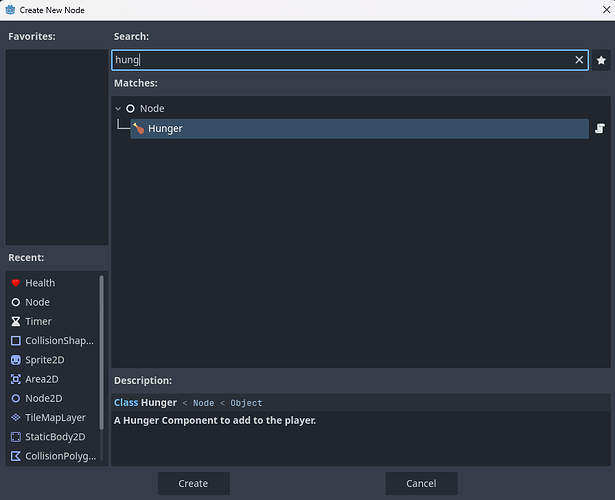Screen dimensions: 615x500
Task: Collapse the Node tree branch arrow
Action: click(118, 109)
